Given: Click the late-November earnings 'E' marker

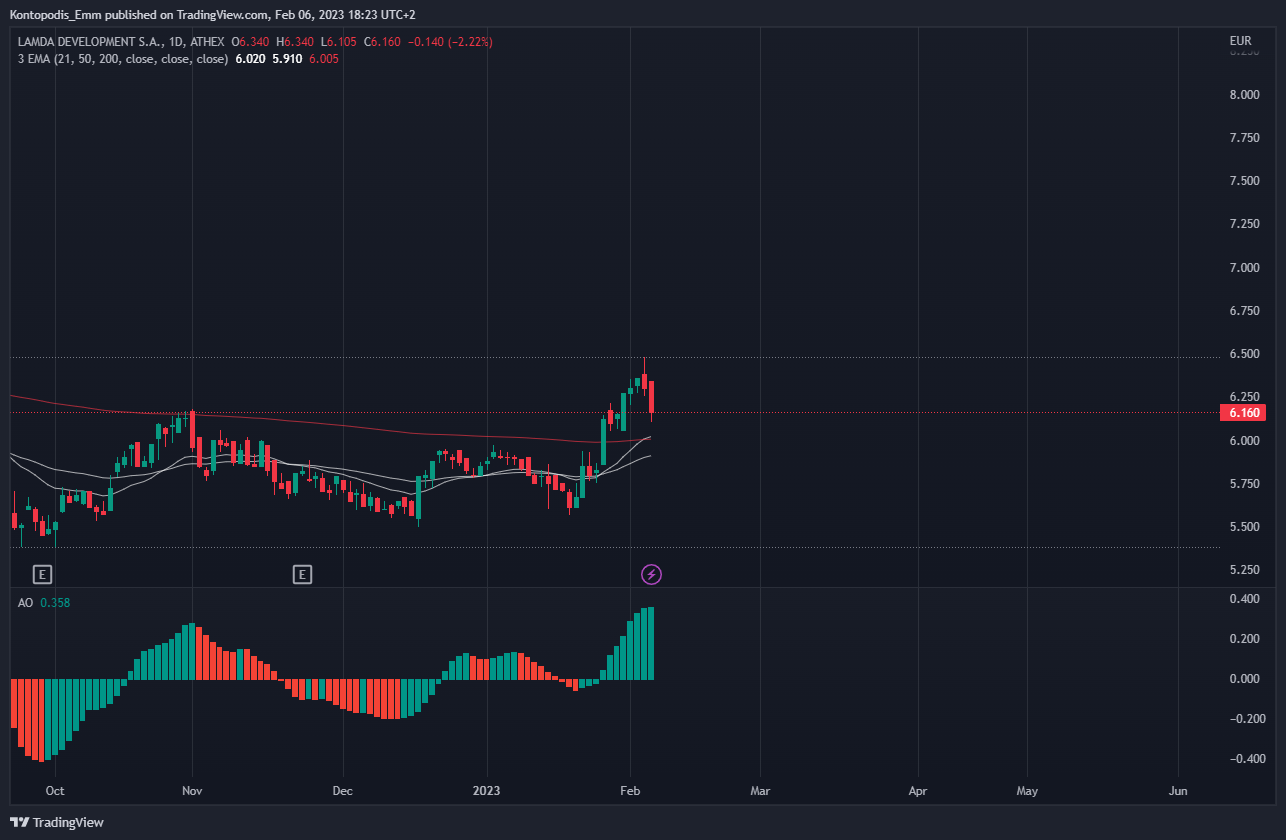Looking at the screenshot, I should 302,574.
